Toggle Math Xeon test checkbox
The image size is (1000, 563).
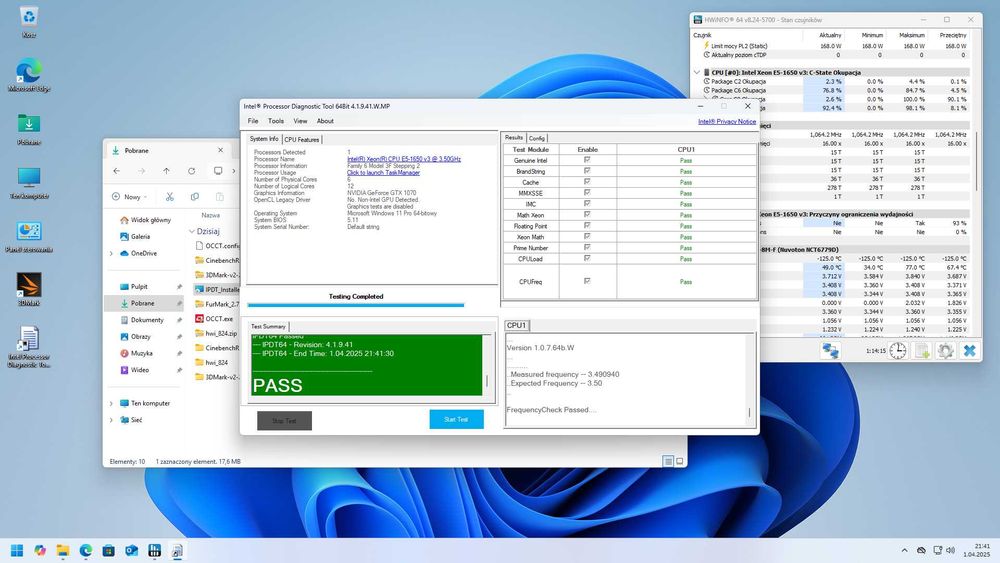587,215
